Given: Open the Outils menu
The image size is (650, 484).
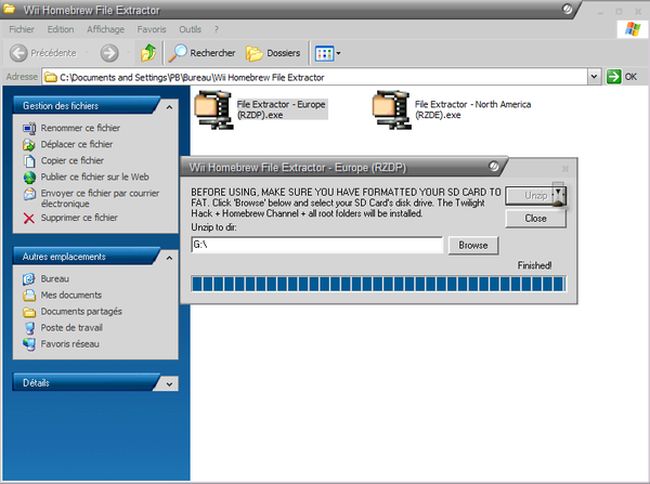Looking at the screenshot, I should [x=190, y=29].
